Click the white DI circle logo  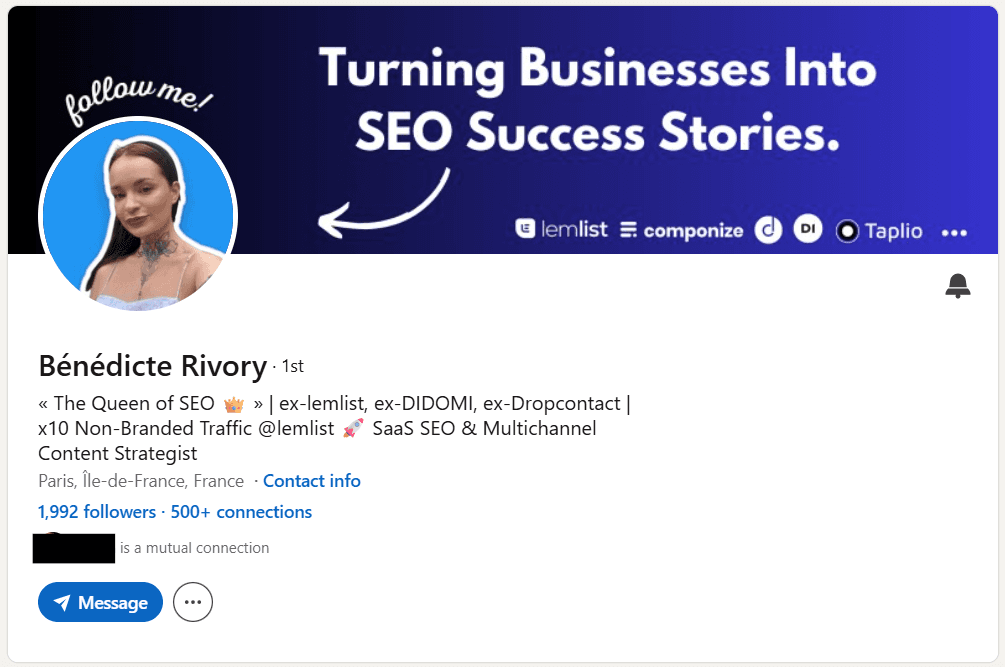[808, 229]
